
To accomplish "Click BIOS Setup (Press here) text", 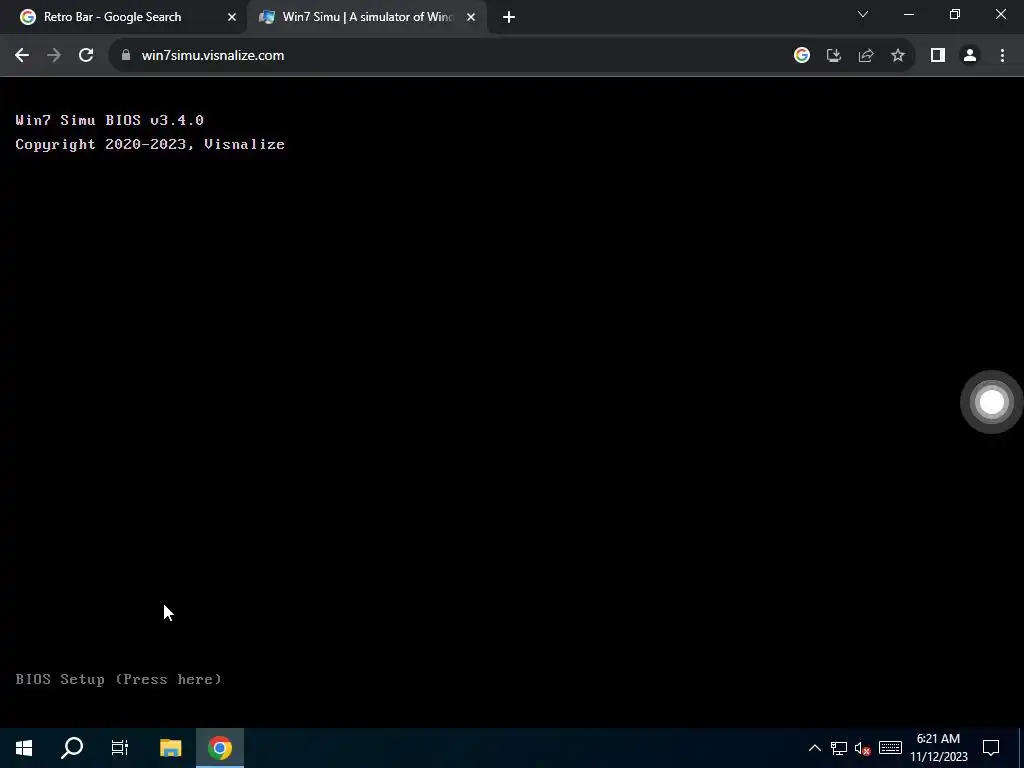I will pyautogui.click(x=118, y=679).
